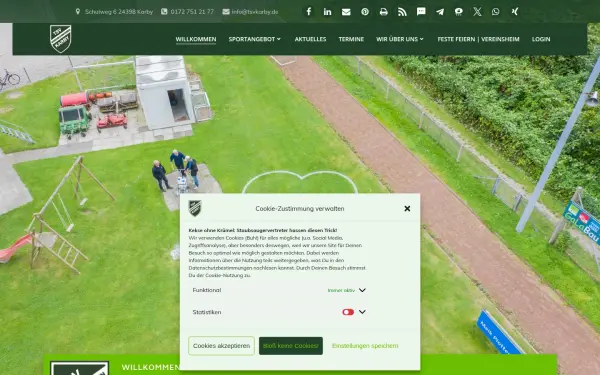Click the Bloß keine Cookies! button
Image resolution: width=600 pixels, height=375 pixels.
pos(291,346)
